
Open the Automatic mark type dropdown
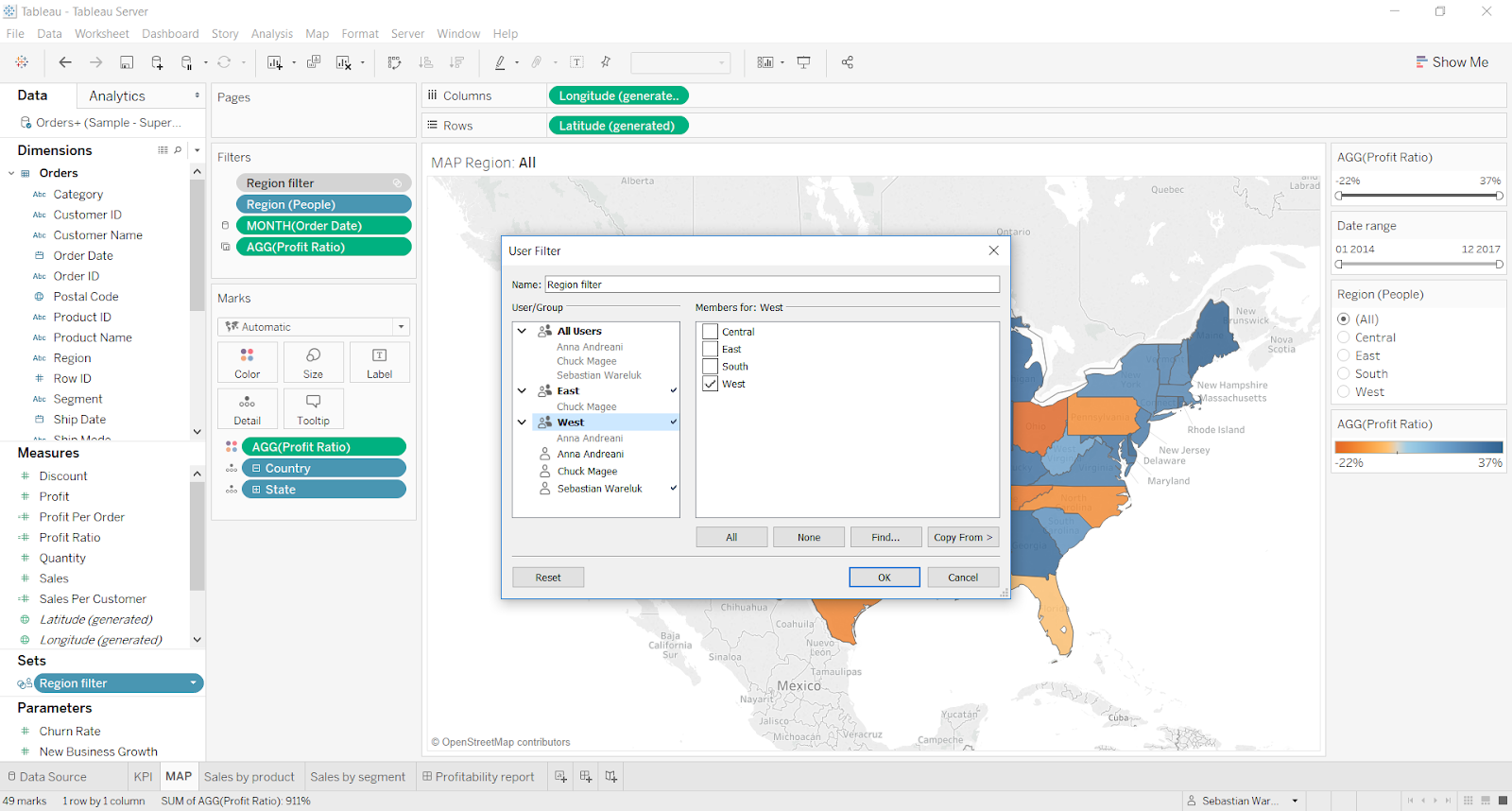pyautogui.click(x=313, y=327)
